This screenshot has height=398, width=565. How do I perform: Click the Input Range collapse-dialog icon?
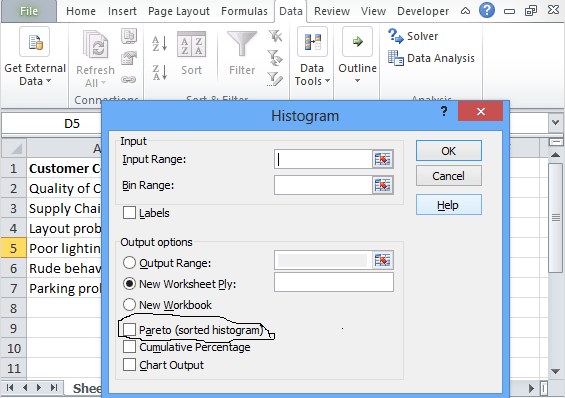(382, 159)
